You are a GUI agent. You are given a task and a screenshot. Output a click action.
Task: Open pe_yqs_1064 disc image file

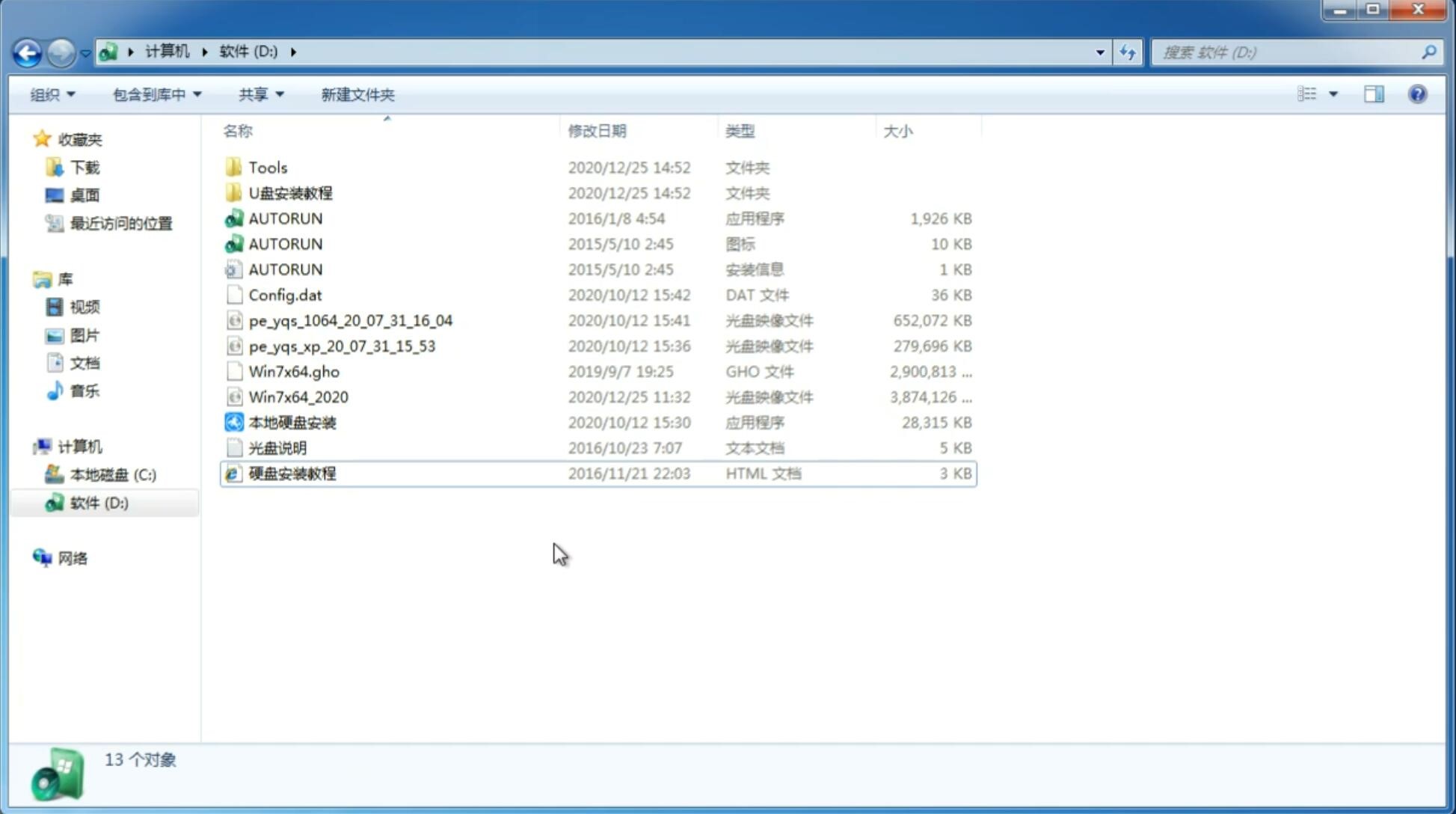(351, 320)
